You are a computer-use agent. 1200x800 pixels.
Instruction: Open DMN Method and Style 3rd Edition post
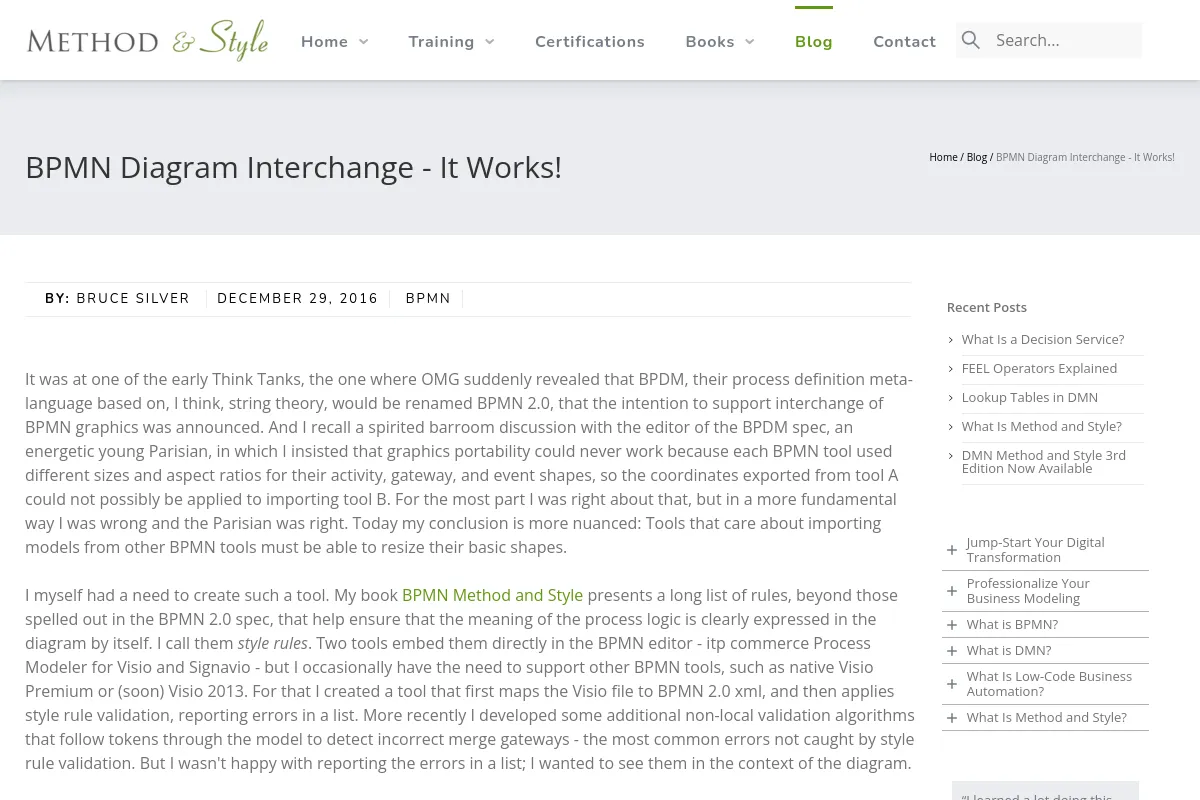tap(1044, 461)
